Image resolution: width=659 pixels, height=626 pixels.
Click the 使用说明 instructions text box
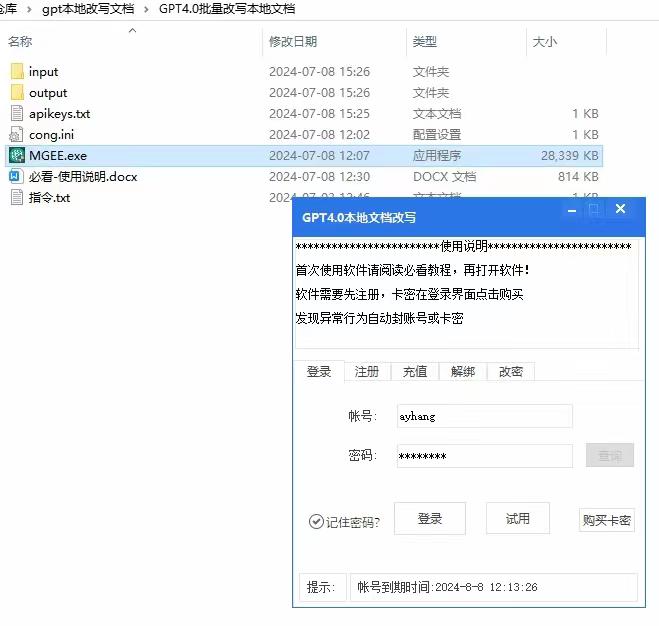pos(467,294)
